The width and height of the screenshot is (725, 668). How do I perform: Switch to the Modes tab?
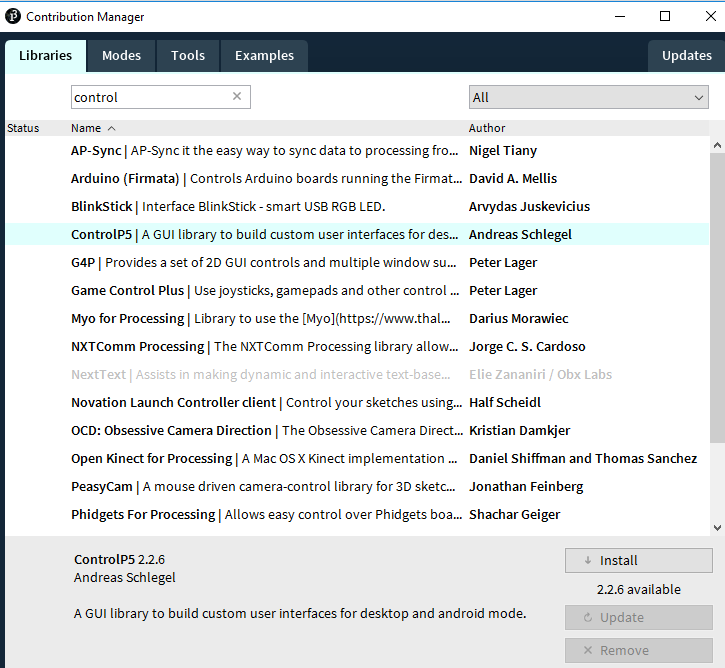pyautogui.click(x=121, y=55)
